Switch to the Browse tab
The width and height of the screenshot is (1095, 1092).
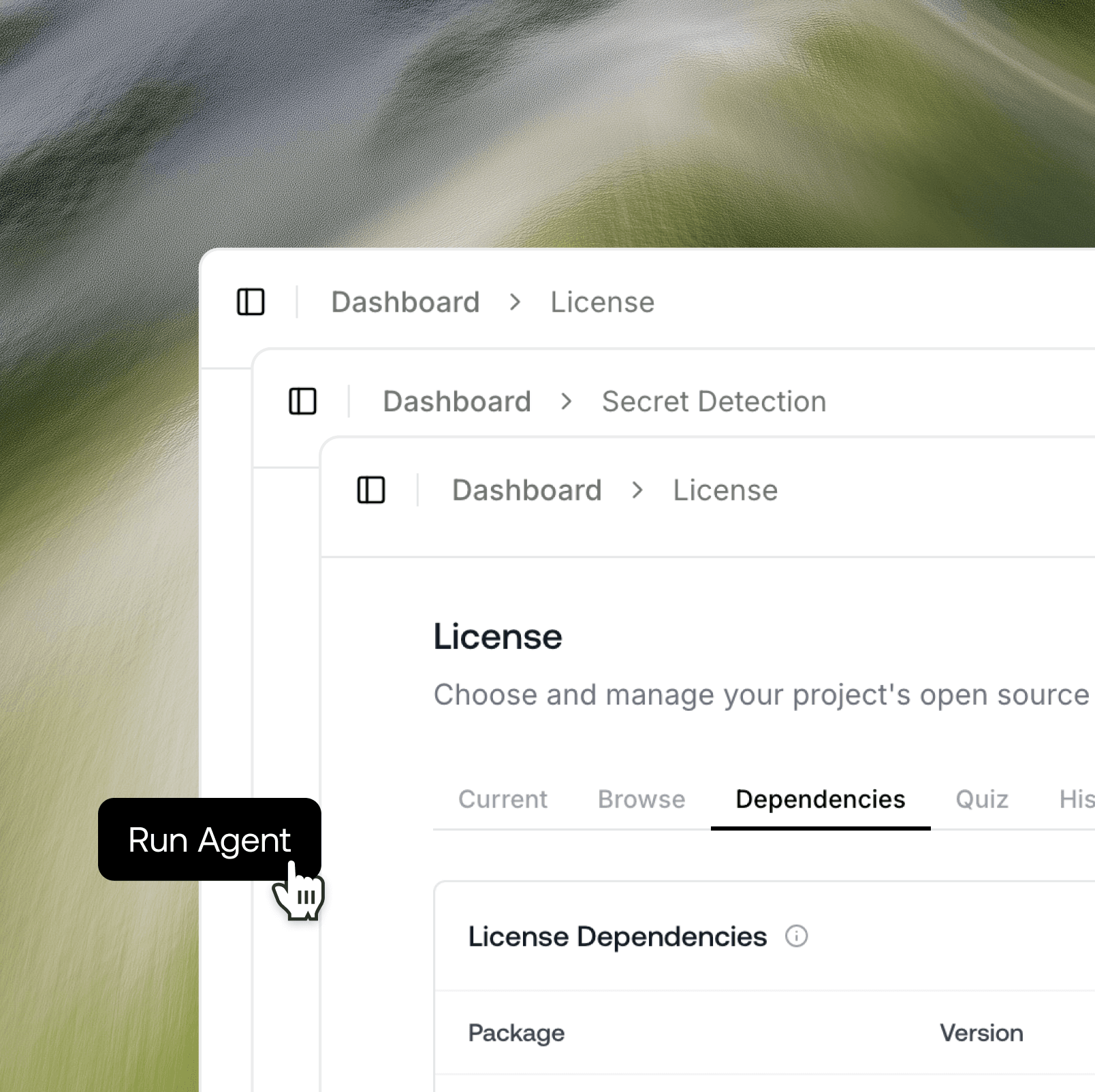[x=641, y=799]
